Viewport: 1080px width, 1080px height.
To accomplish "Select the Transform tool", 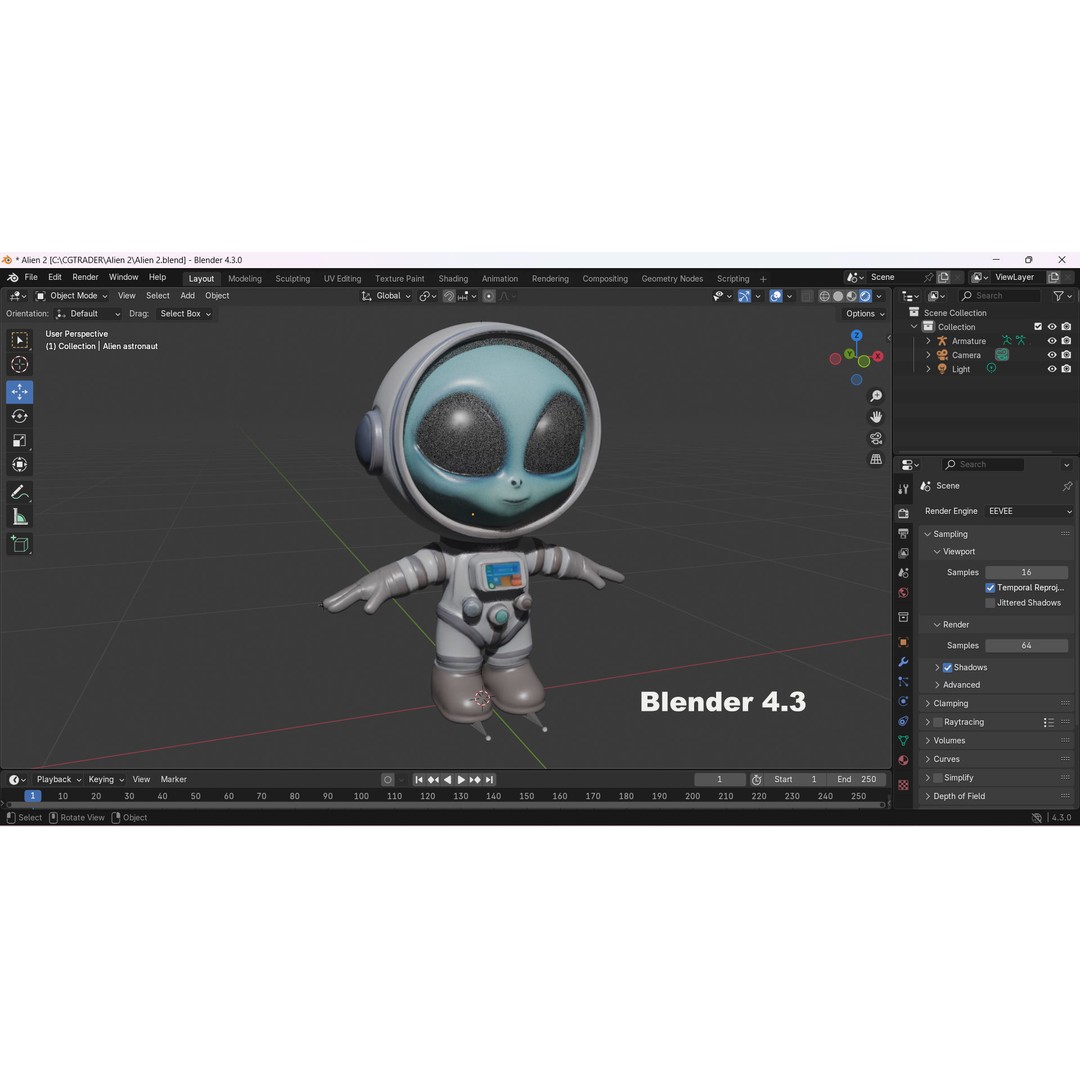I will tap(19, 464).
